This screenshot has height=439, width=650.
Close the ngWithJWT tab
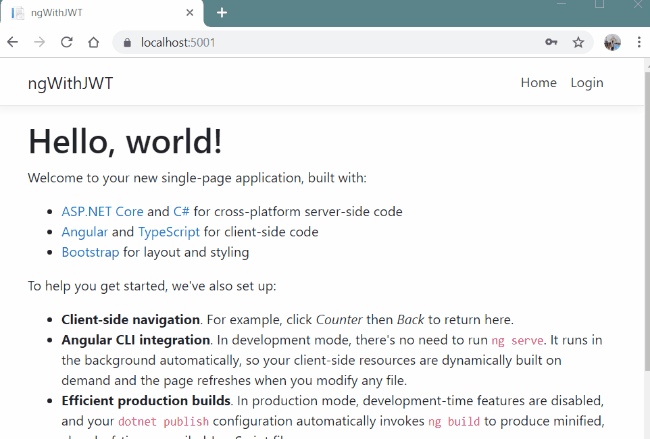(190, 13)
